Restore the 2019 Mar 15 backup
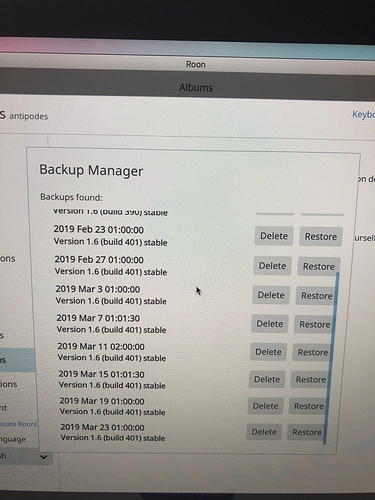Screen dimensions: 375x500 click(x=310, y=380)
